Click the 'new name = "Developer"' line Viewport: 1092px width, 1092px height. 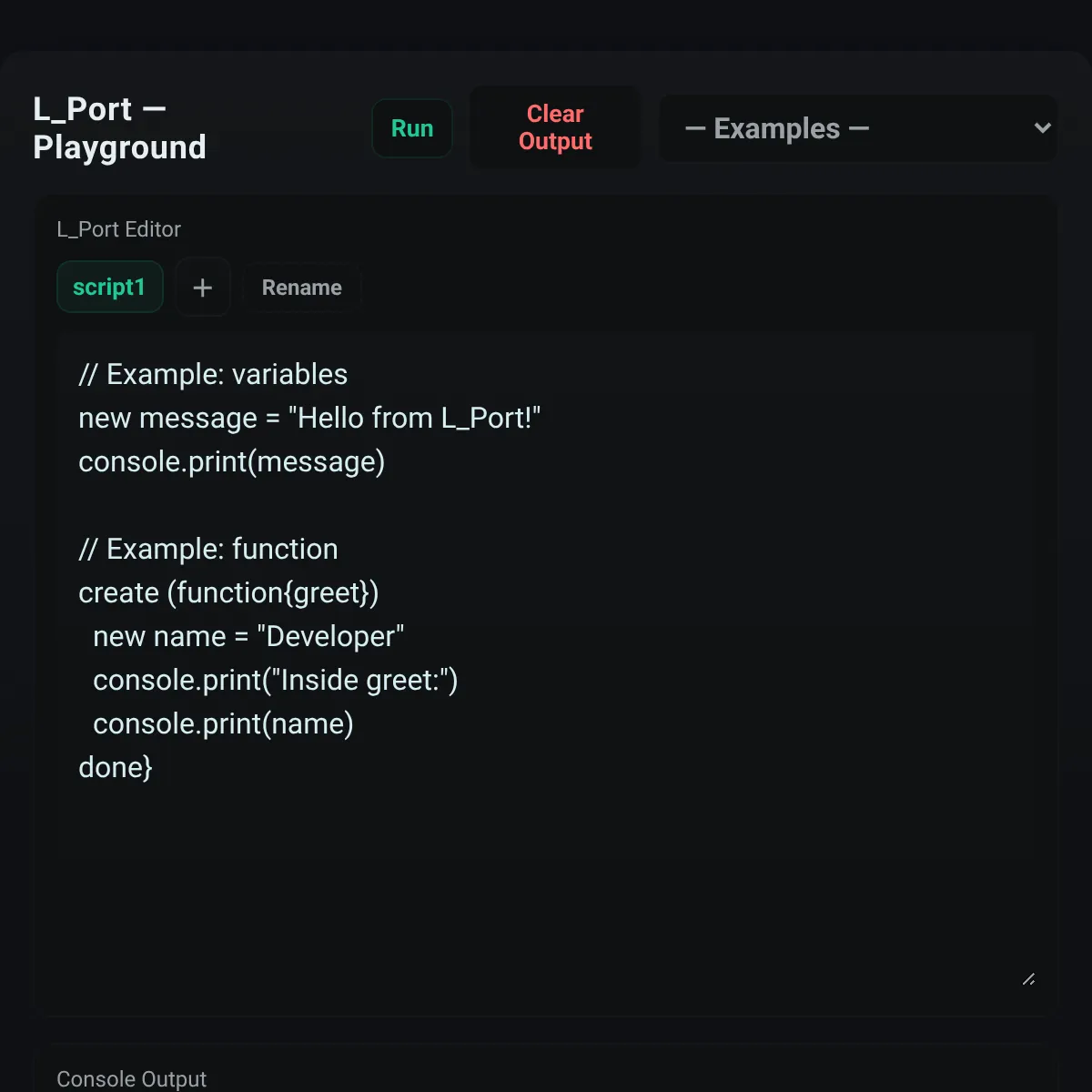coord(248,636)
